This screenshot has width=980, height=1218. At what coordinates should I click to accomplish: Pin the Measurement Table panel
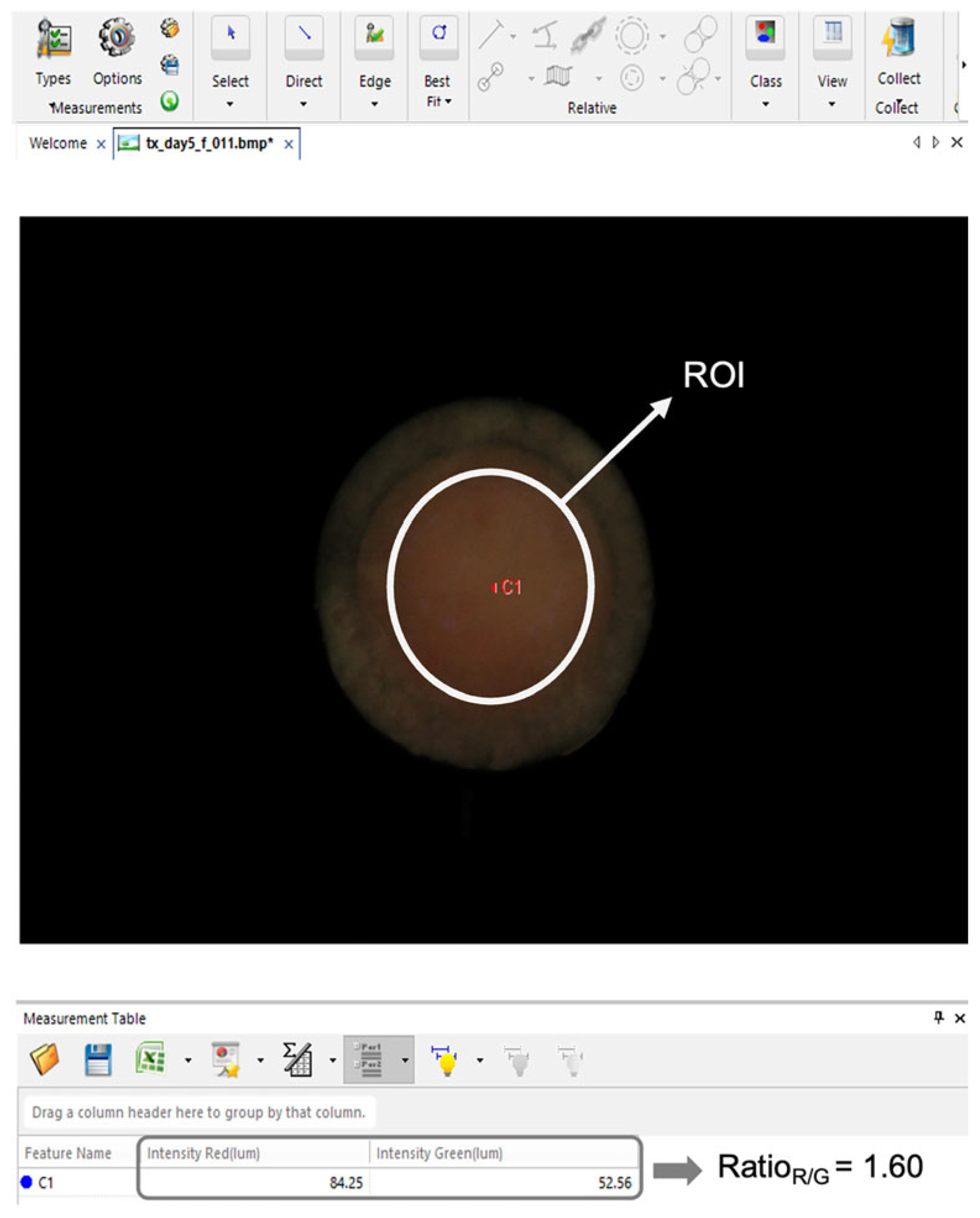point(939,1017)
